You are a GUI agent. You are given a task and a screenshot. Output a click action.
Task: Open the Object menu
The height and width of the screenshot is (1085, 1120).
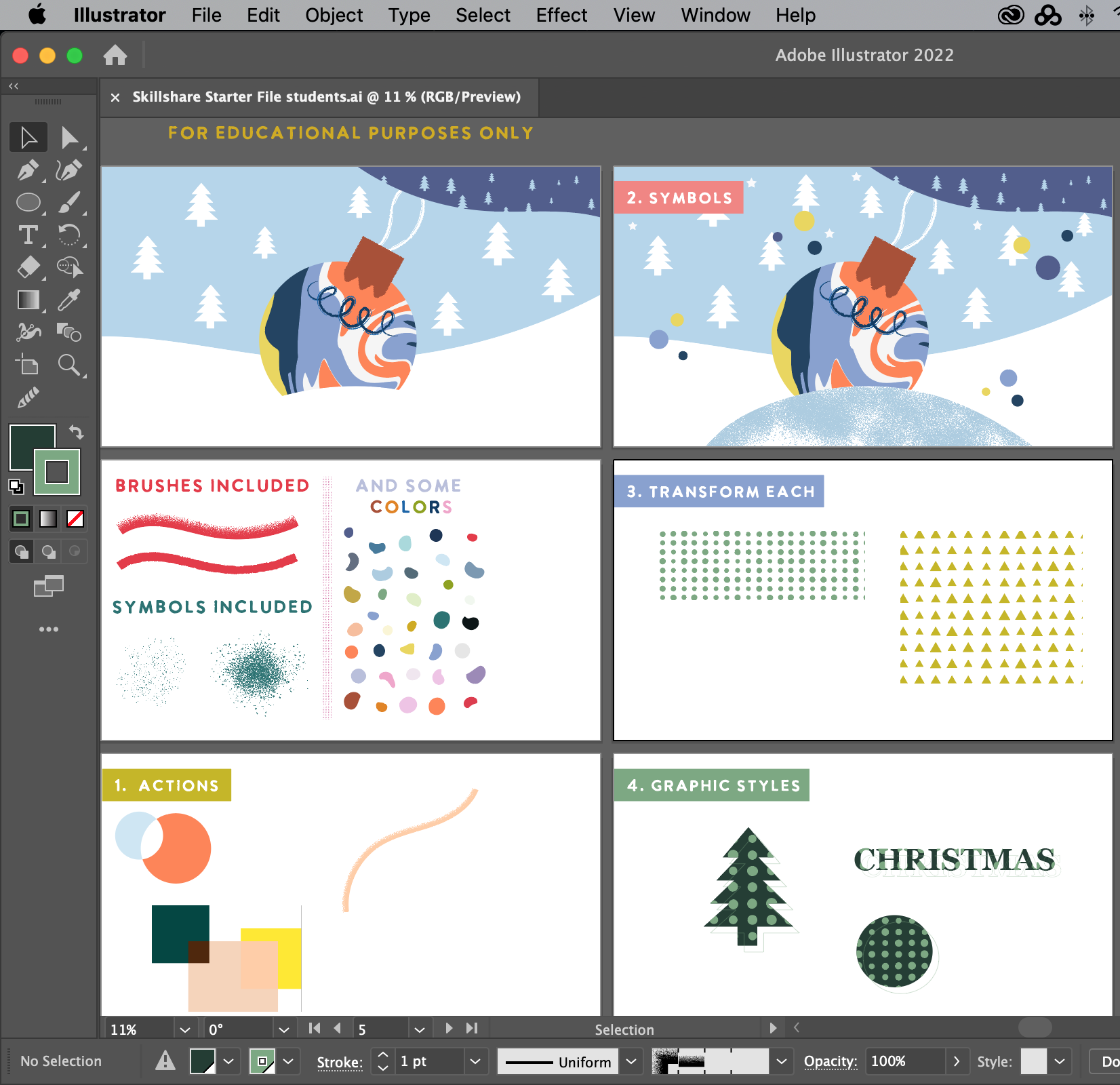pyautogui.click(x=334, y=15)
